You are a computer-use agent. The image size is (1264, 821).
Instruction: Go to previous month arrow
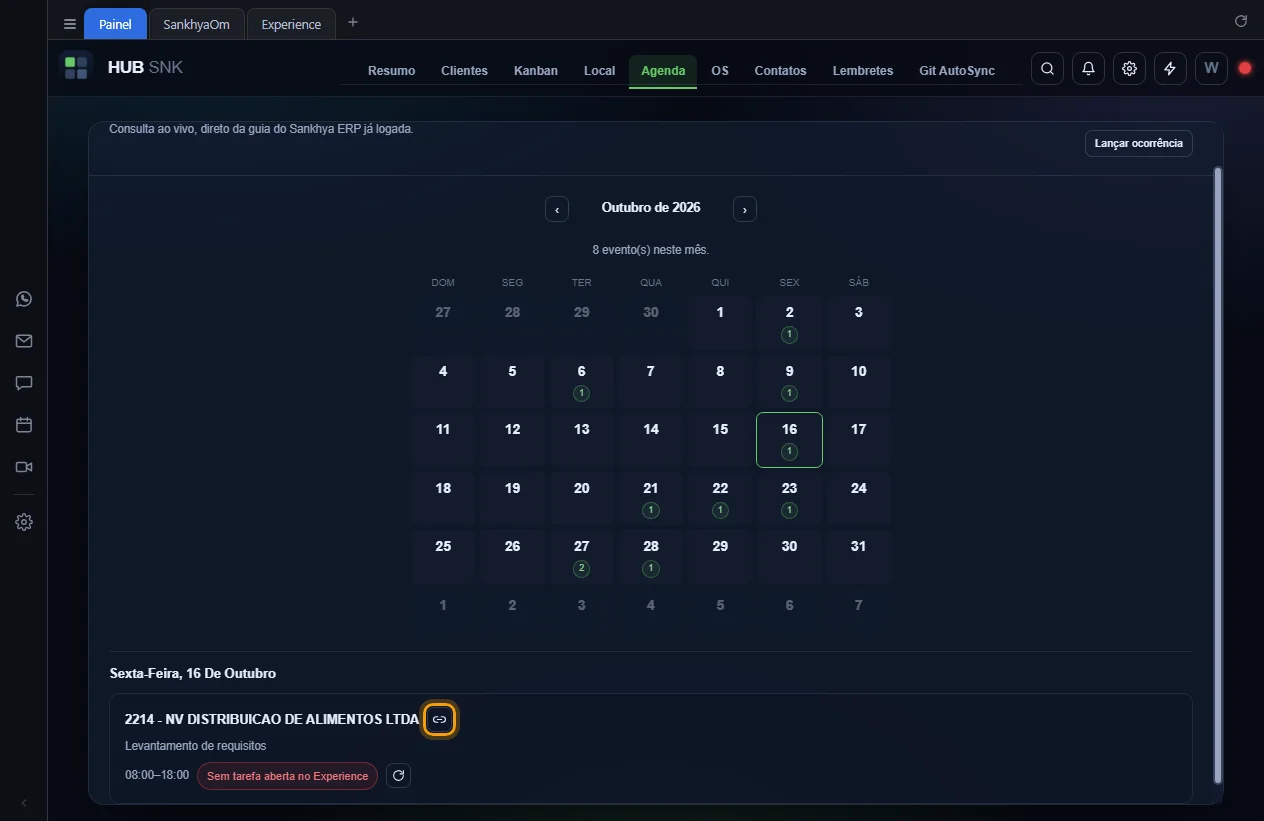click(x=557, y=209)
